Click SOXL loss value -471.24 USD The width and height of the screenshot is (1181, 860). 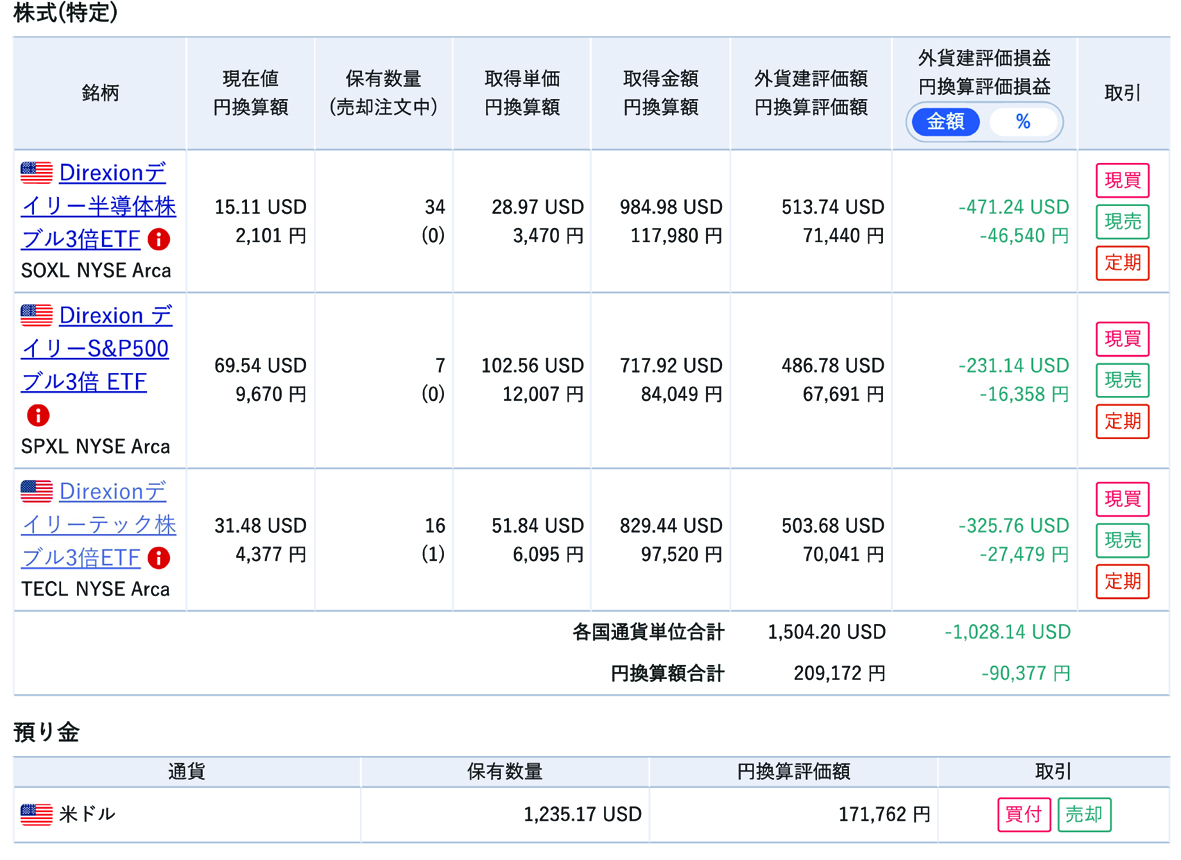[x=1013, y=207]
